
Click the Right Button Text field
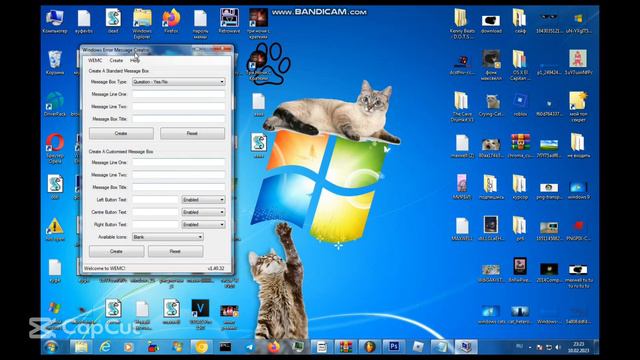tap(155, 224)
